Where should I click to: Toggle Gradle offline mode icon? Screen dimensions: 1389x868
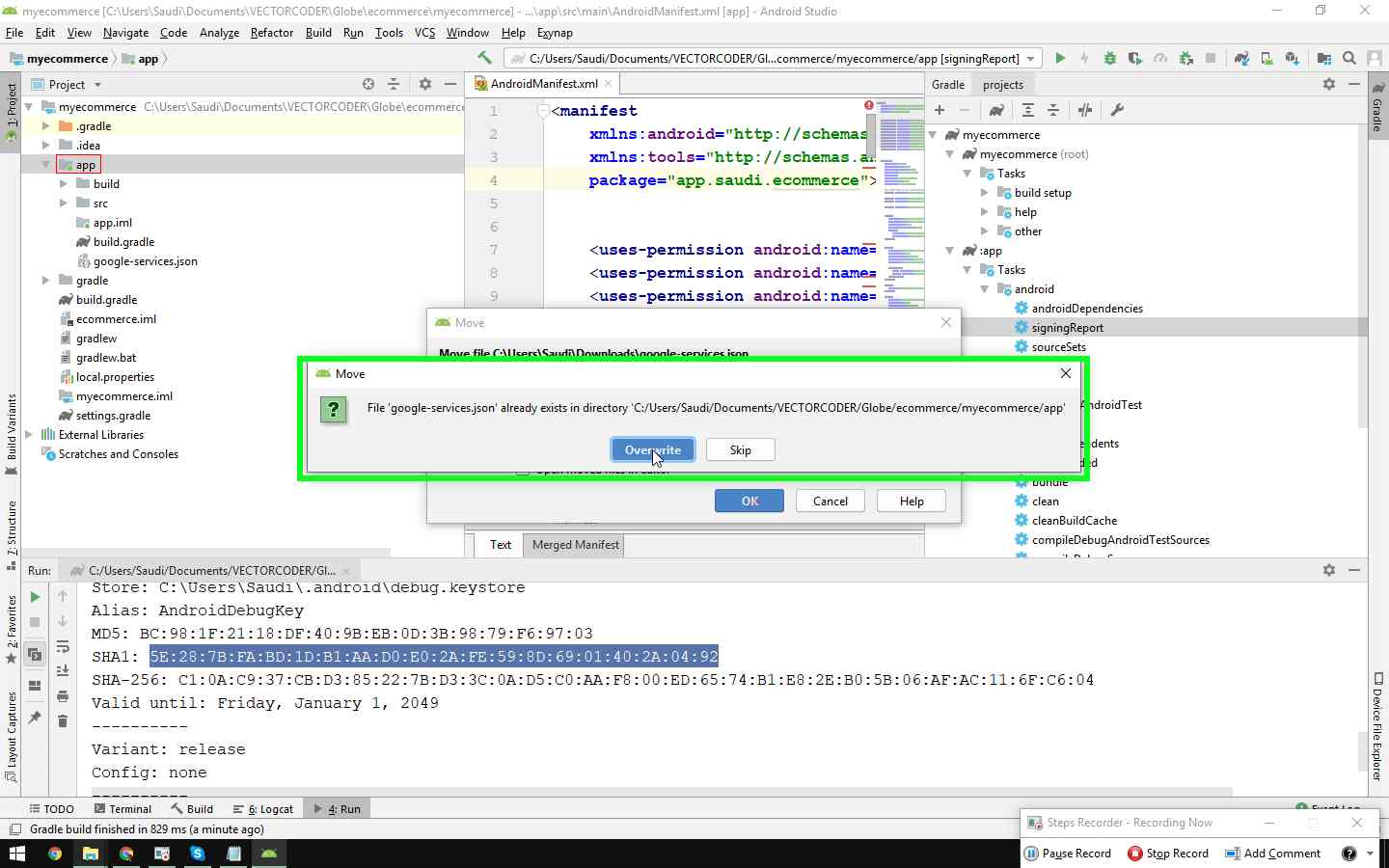tap(1085, 110)
